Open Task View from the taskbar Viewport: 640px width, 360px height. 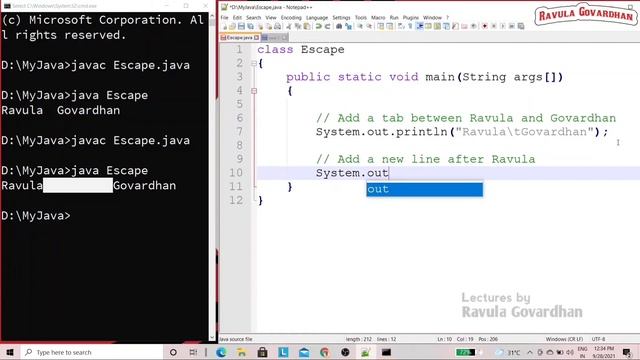193,352
